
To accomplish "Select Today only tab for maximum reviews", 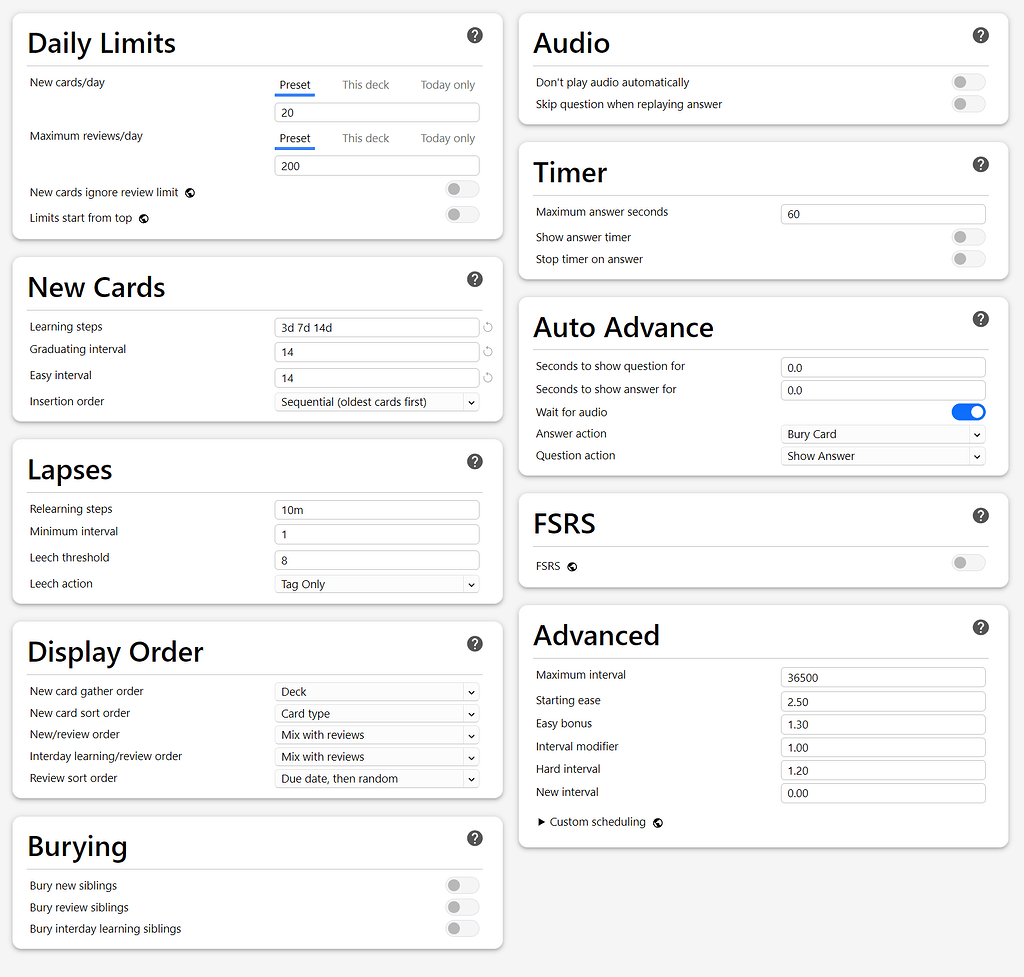I will [447, 138].
